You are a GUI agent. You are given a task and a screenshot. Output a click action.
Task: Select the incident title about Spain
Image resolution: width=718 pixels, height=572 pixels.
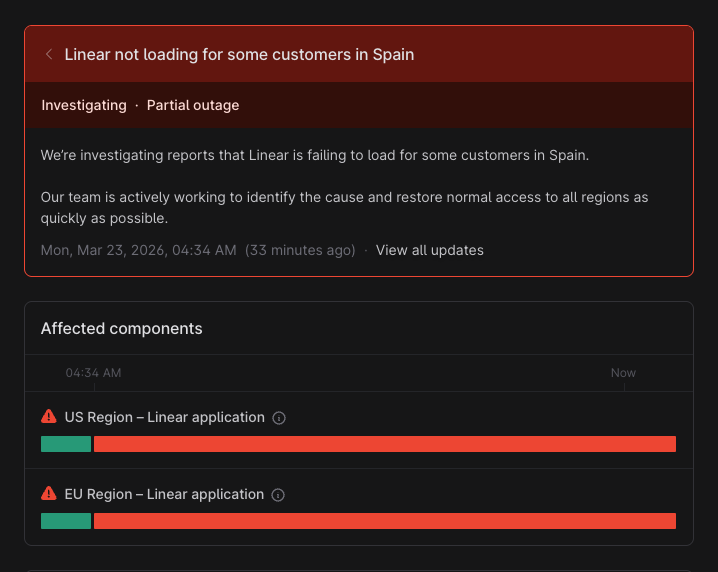coord(239,54)
